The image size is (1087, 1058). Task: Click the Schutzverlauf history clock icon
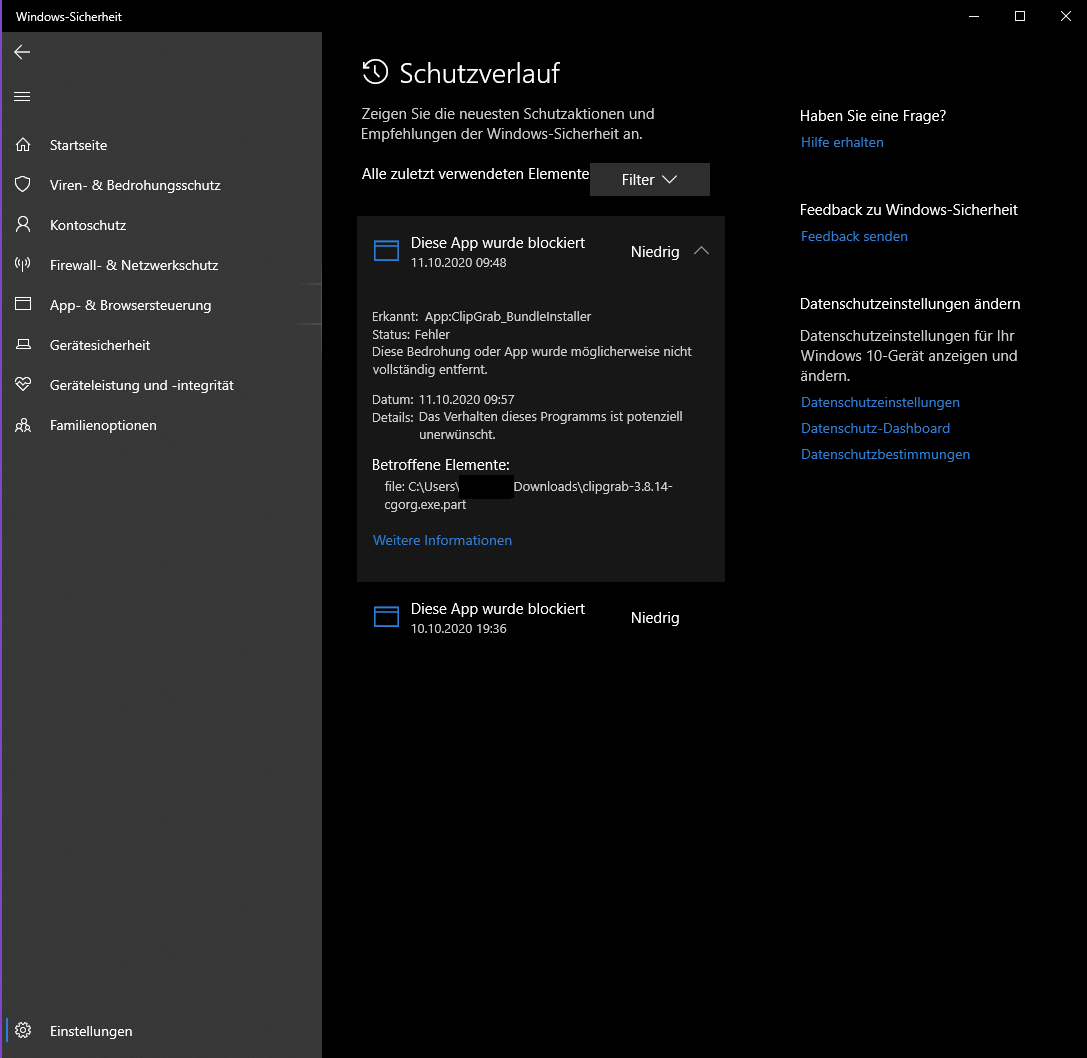[x=375, y=72]
